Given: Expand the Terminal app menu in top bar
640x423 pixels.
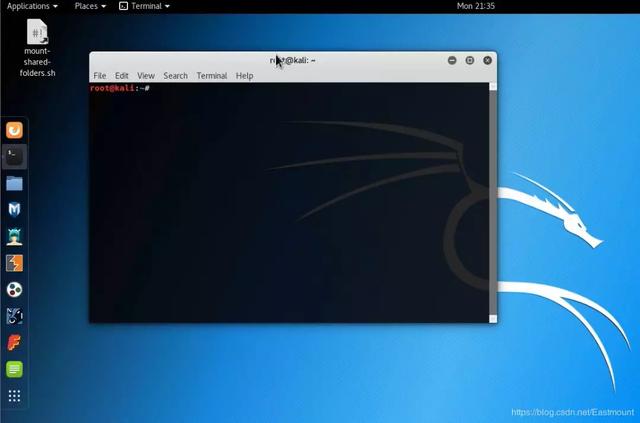Looking at the screenshot, I should 144,6.
